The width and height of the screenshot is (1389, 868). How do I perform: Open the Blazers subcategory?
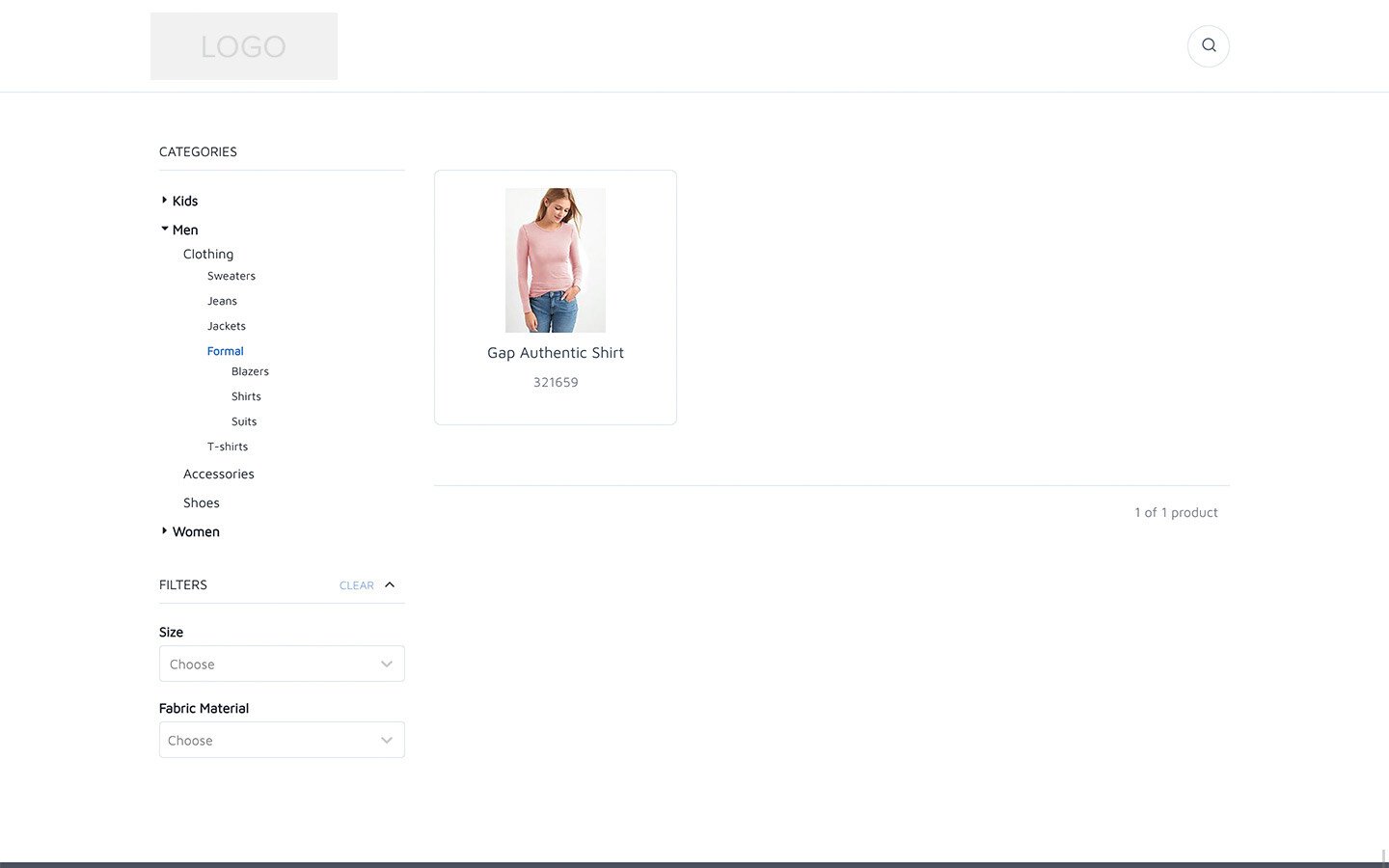[250, 371]
